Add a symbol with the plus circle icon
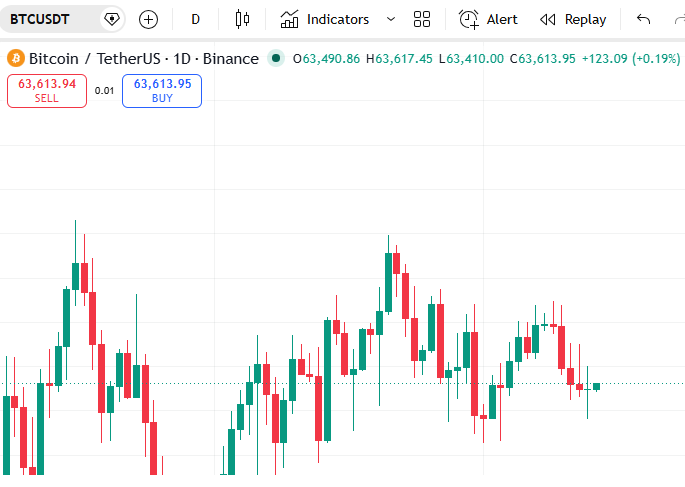Screen dimensions: 685x487 (148, 20)
